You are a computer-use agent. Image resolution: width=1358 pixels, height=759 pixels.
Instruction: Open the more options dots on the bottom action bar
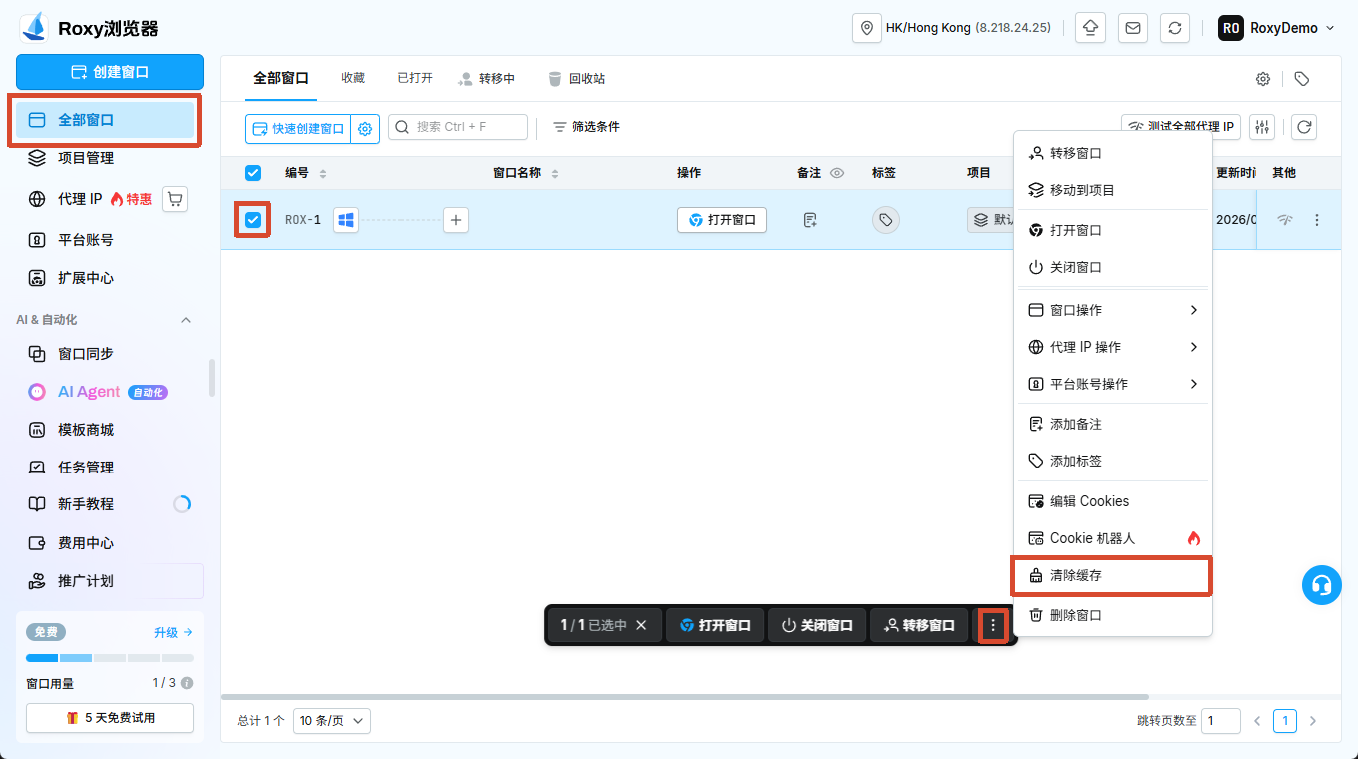coord(993,625)
